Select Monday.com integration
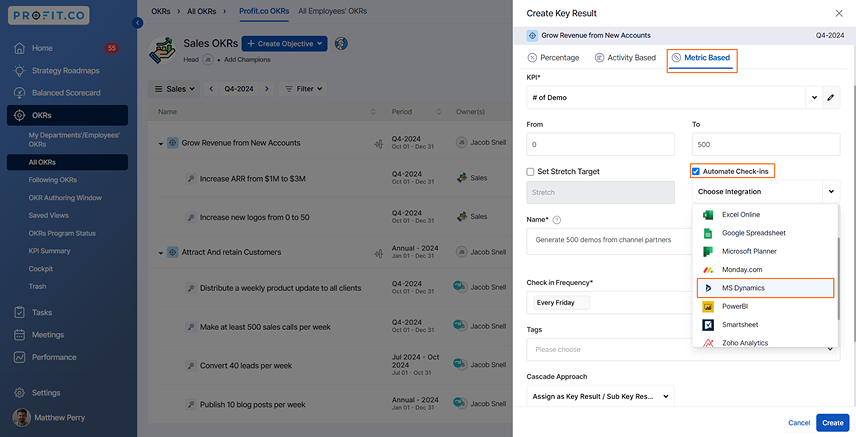856x437 pixels. (x=765, y=270)
